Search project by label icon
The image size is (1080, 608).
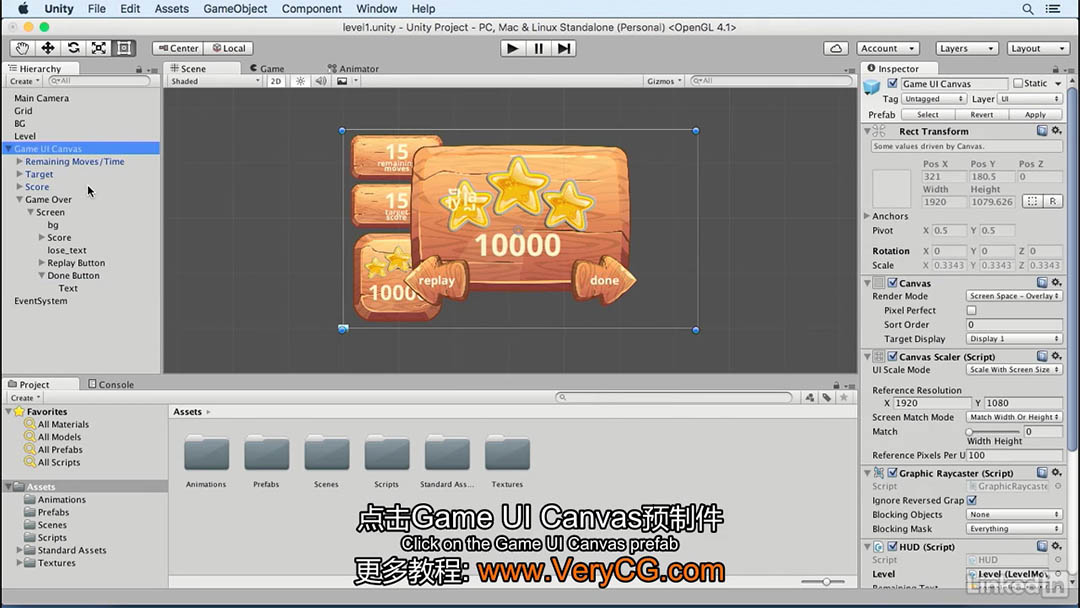827,397
